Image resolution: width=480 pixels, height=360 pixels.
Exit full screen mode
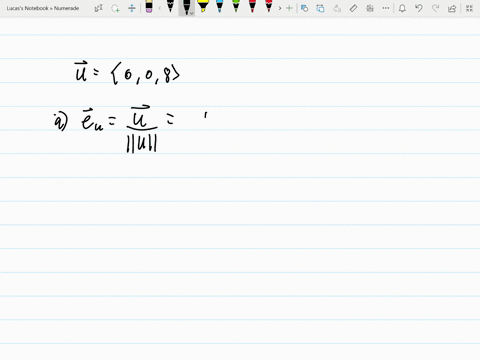tap(469, 8)
